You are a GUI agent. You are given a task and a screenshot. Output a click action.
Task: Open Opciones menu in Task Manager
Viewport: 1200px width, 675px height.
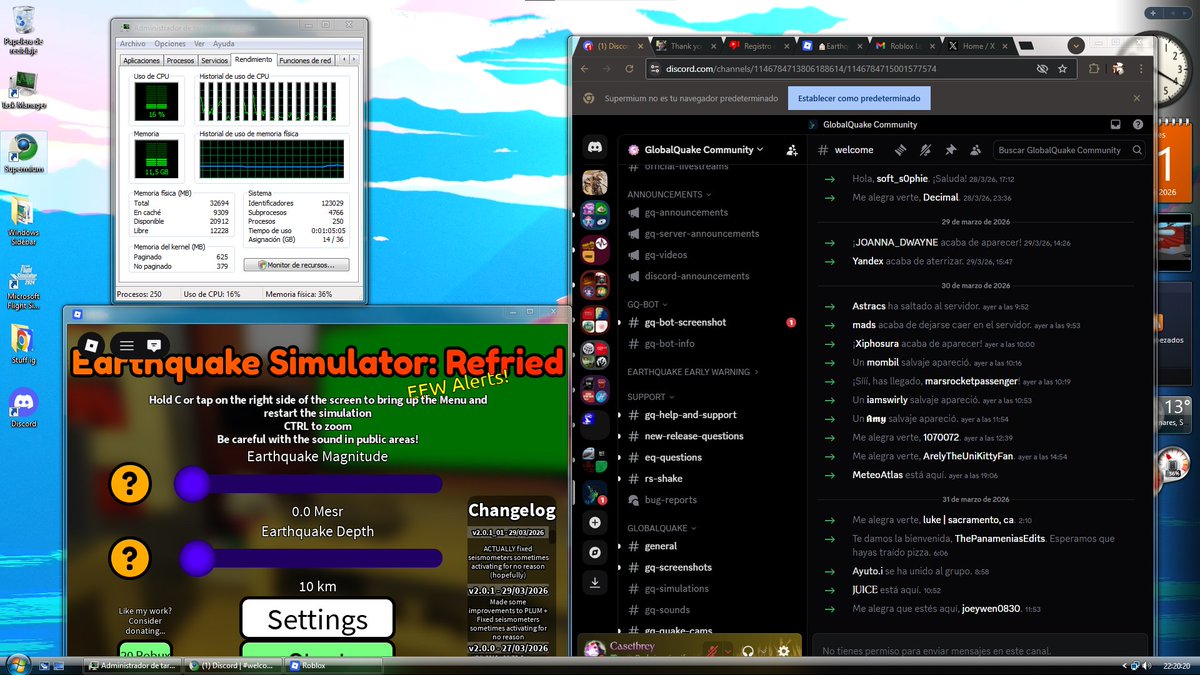pyautogui.click(x=169, y=44)
